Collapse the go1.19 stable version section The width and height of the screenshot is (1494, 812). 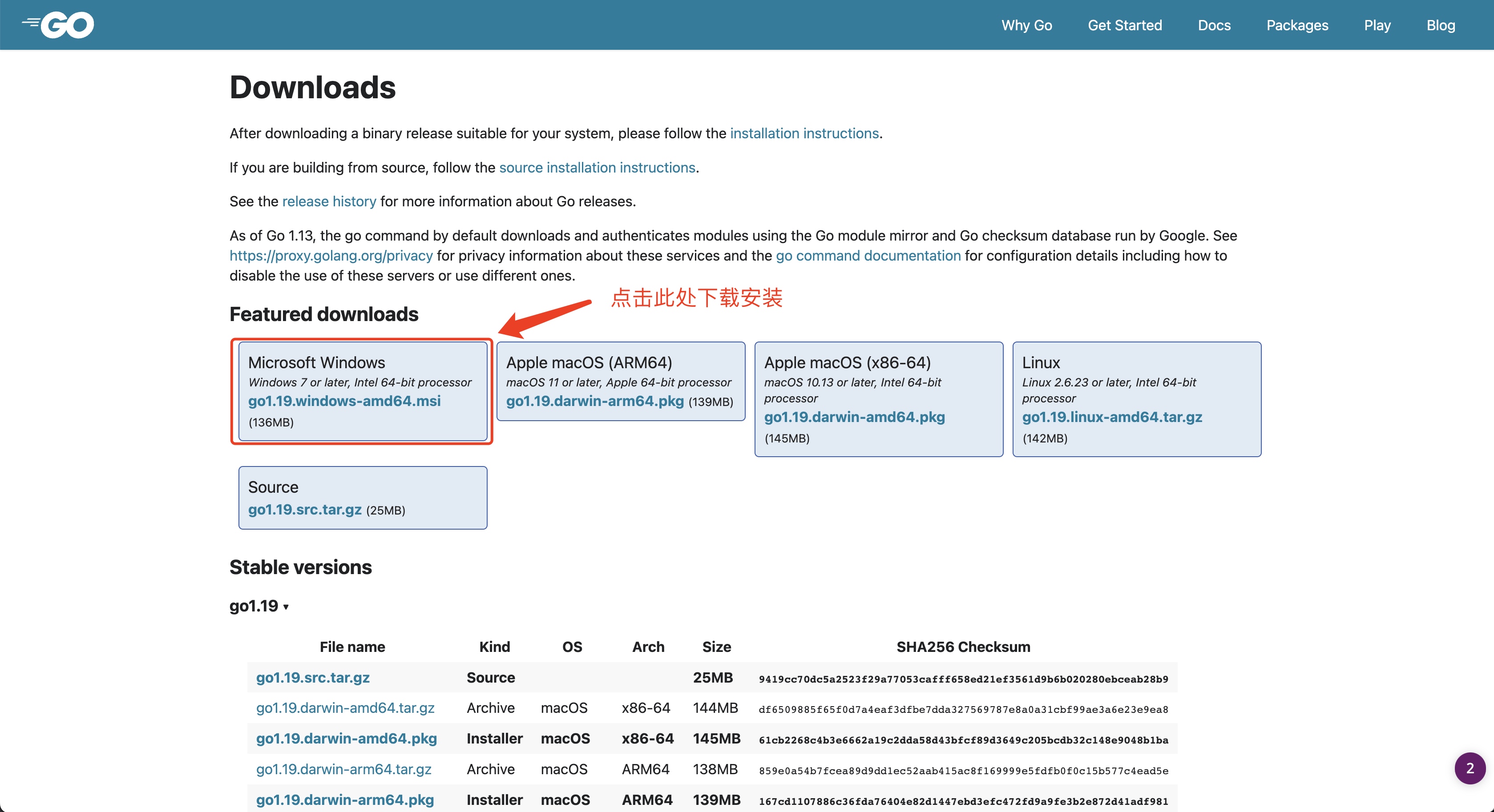click(x=258, y=606)
